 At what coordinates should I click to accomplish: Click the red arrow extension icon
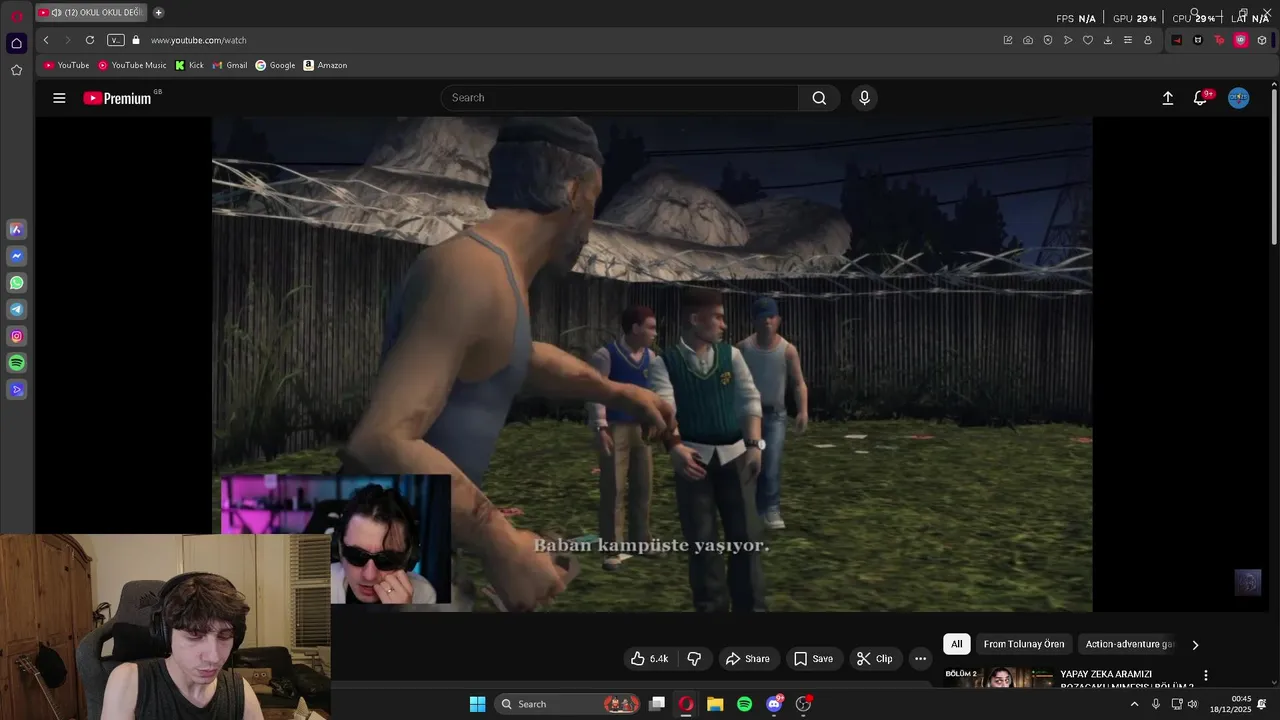tap(1177, 40)
